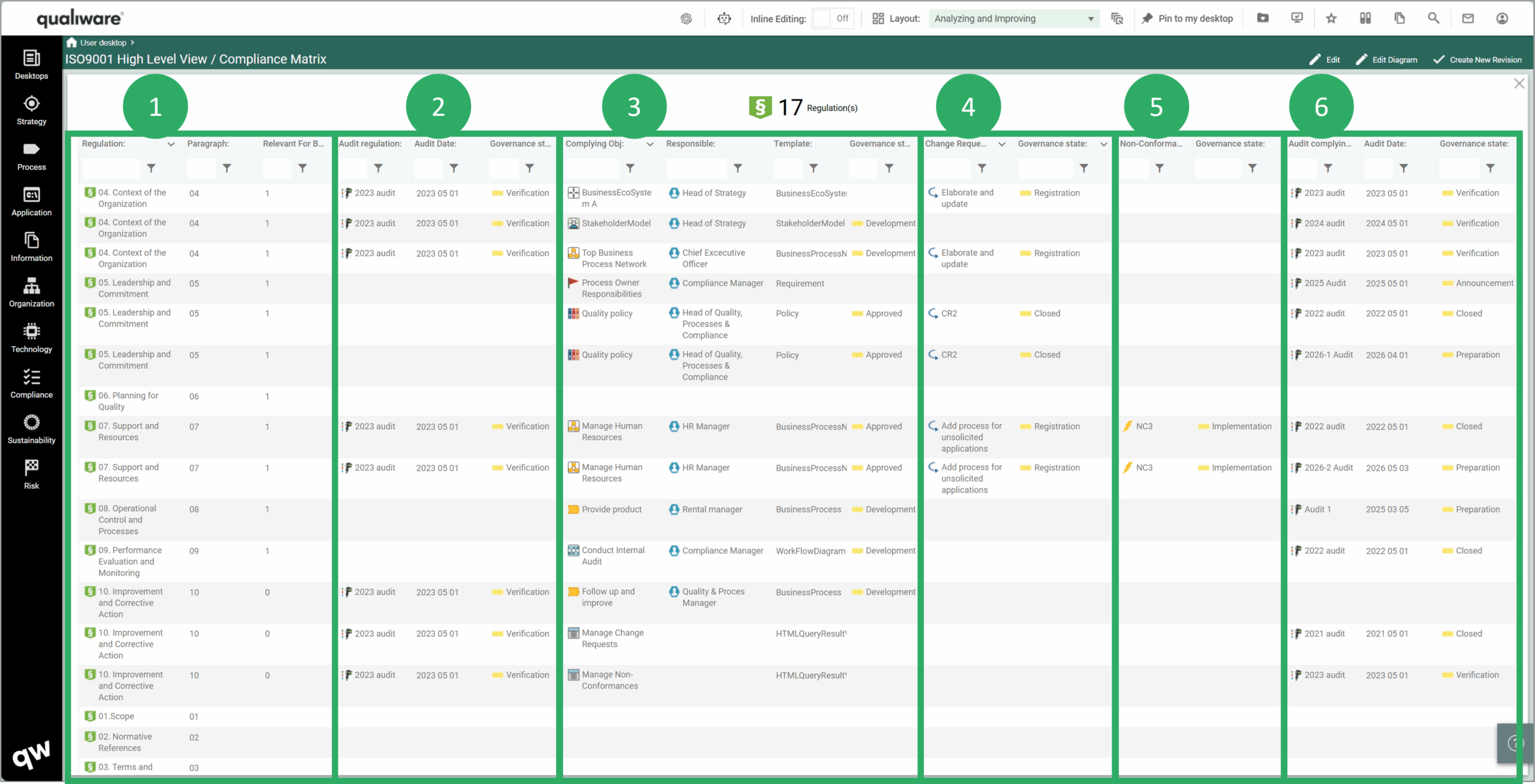Open the Change Request column dropdown arrow
The height and width of the screenshot is (784, 1535).
click(x=1002, y=144)
